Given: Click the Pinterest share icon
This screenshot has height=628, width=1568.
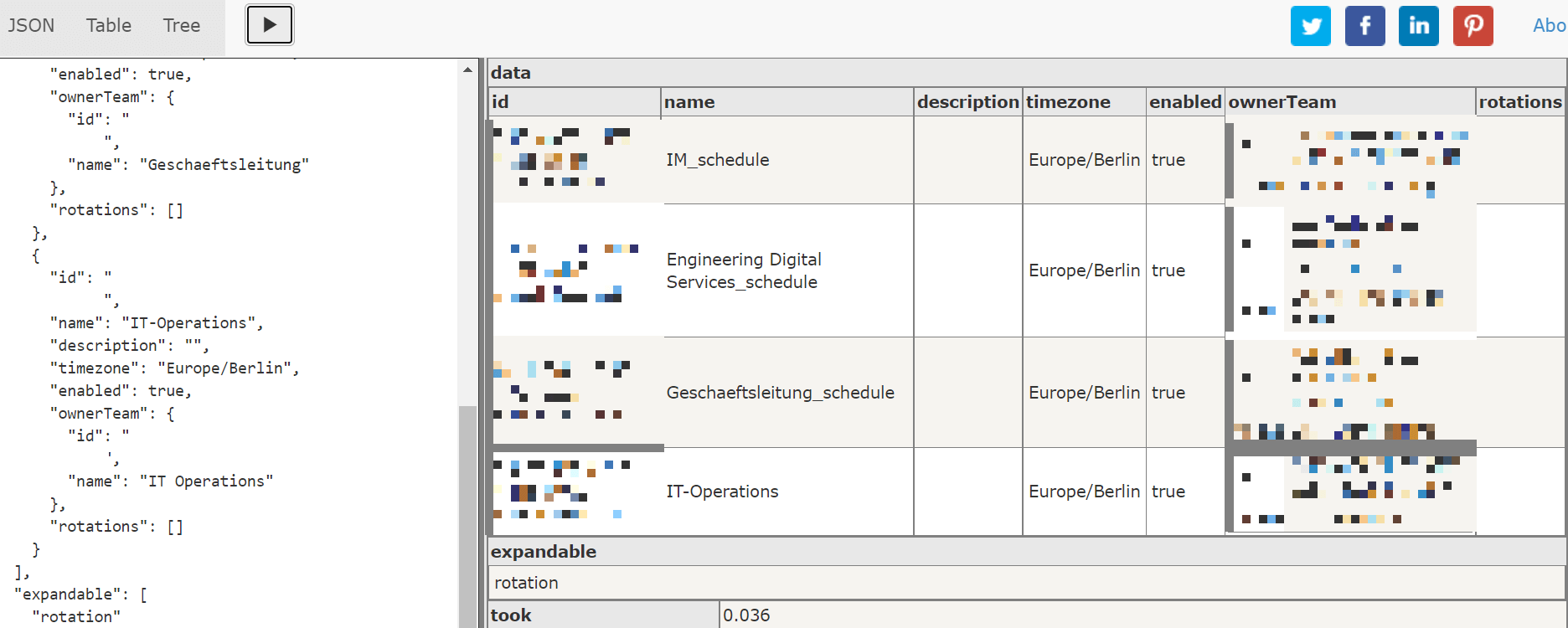Looking at the screenshot, I should 1473,25.
